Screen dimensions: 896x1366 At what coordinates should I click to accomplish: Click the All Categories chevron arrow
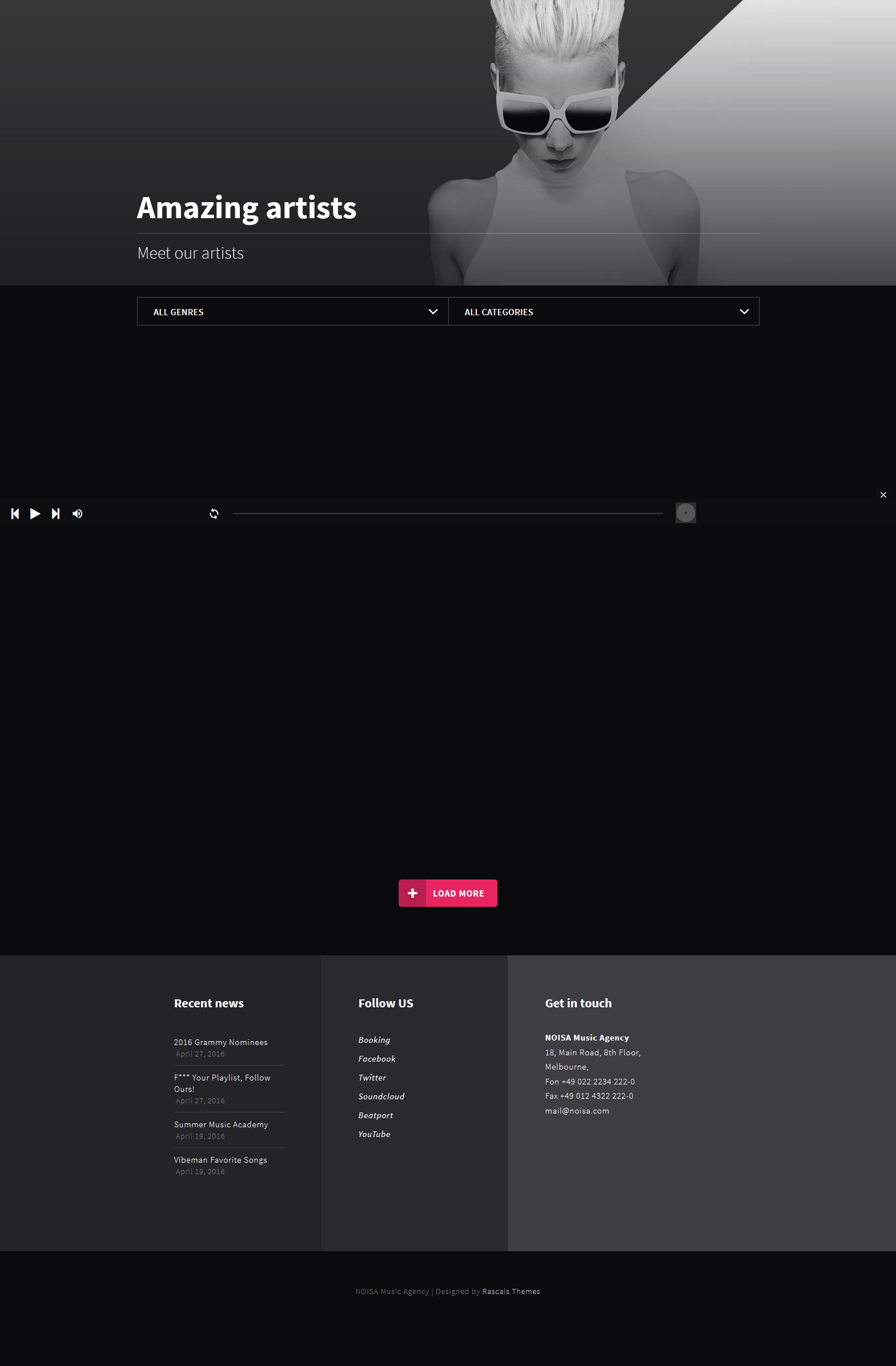tap(745, 312)
